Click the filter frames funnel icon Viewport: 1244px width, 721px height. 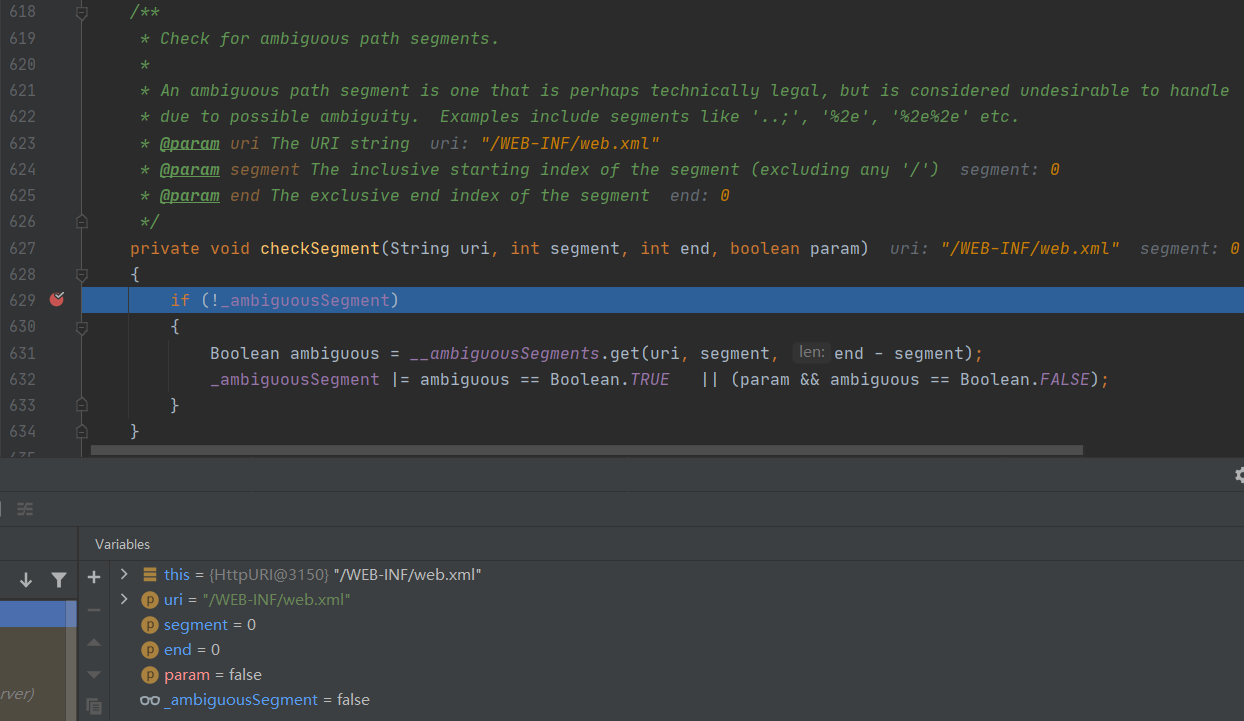(59, 580)
